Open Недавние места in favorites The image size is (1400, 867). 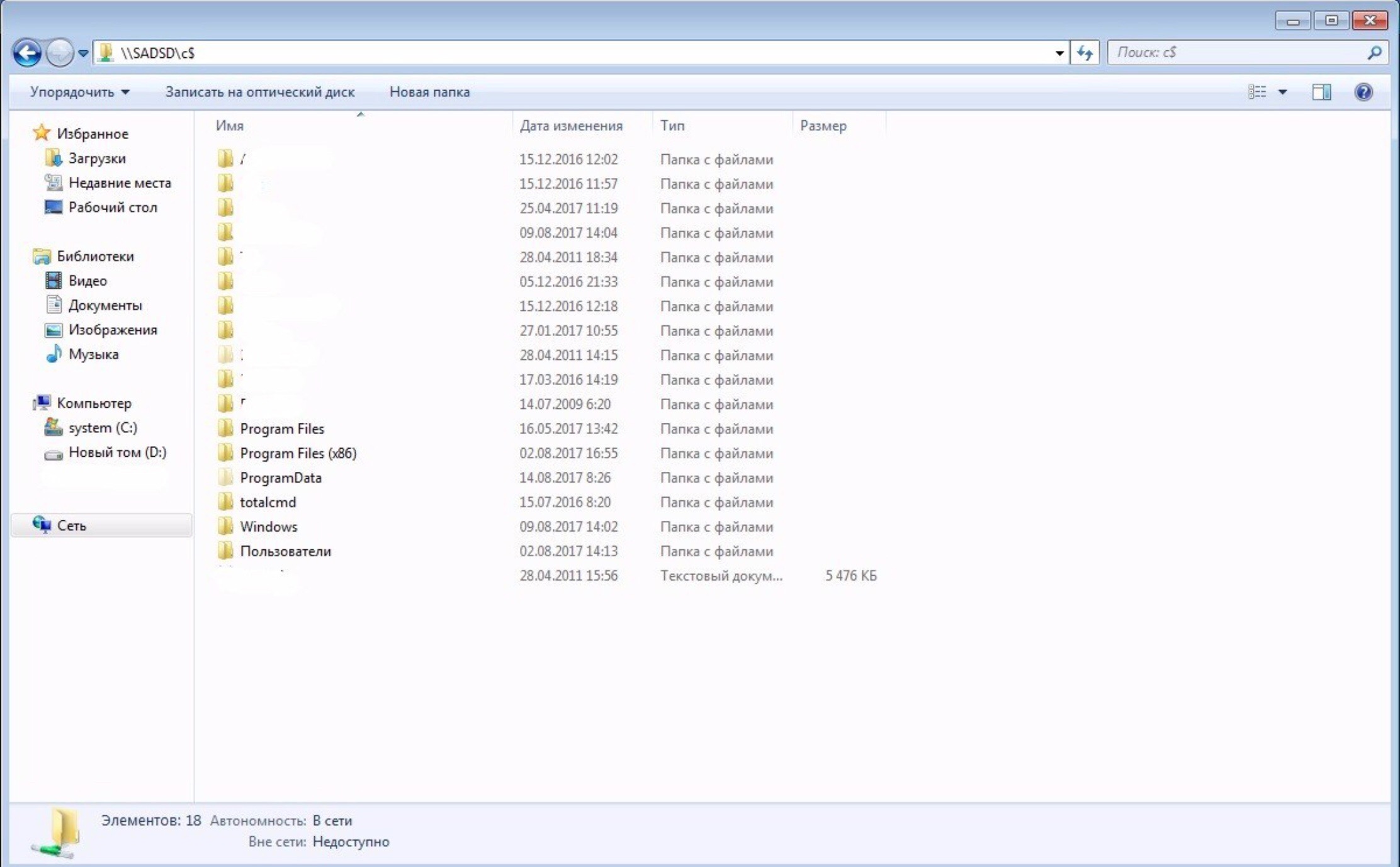120,182
